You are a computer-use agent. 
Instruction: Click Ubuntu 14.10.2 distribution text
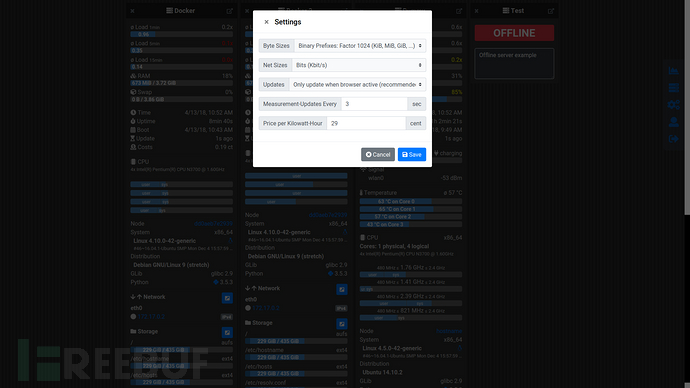382,372
